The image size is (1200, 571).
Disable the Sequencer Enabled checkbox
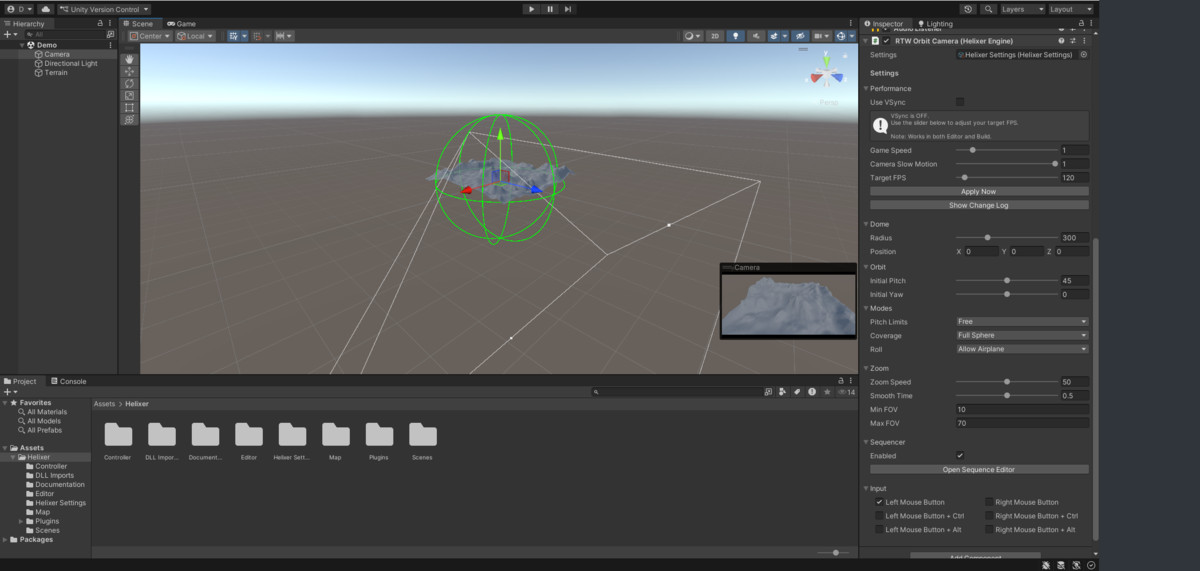click(x=960, y=455)
